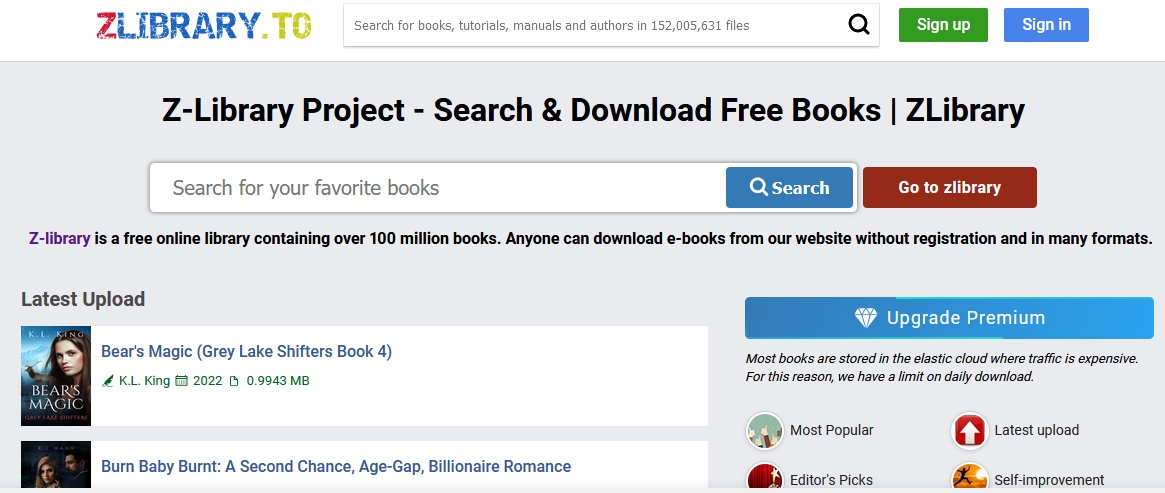1165x493 pixels.
Task: Open the Most Popular category icon
Action: point(765,430)
